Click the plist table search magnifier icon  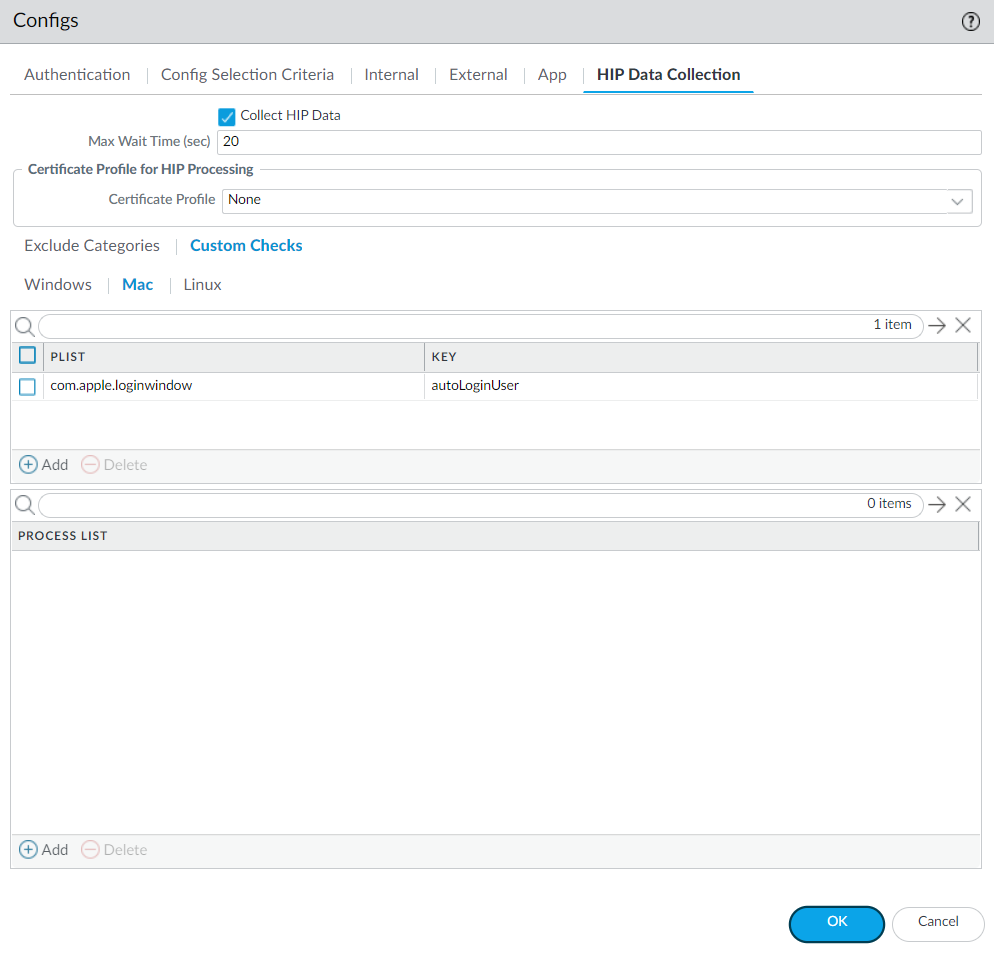[25, 326]
